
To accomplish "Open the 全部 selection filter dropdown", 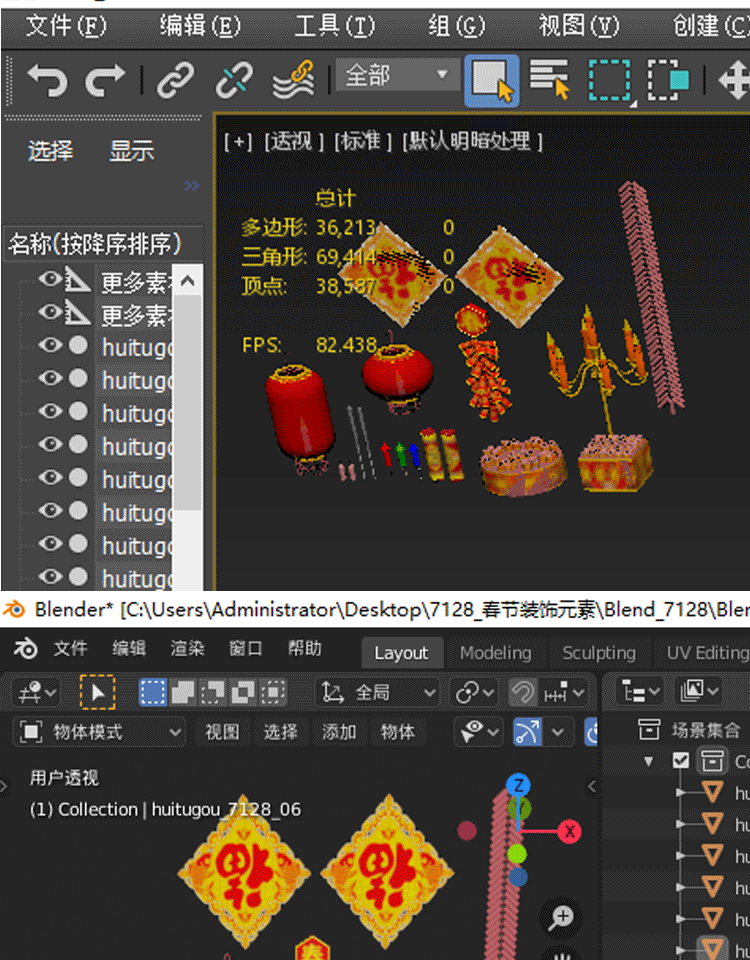I will 397,76.
